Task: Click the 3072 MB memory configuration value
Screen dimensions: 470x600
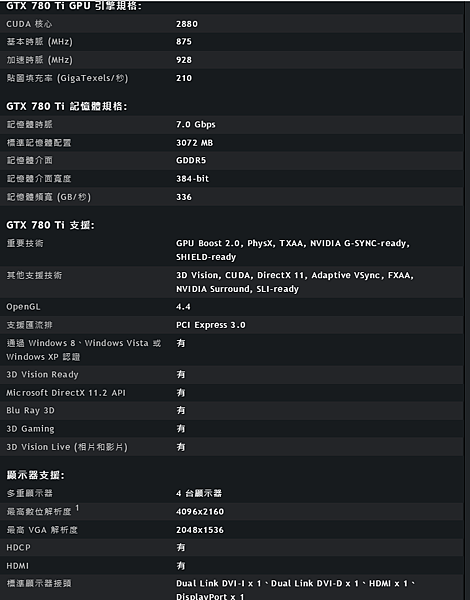Action: (194, 143)
